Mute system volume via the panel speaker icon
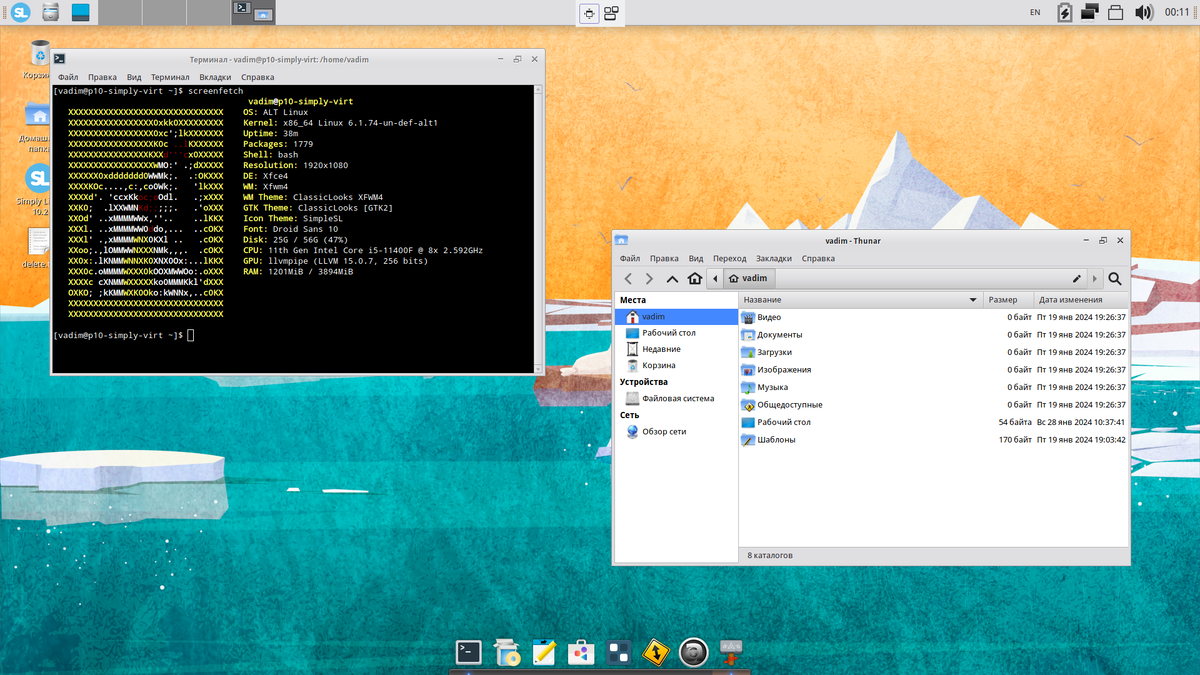Image resolution: width=1200 pixels, height=675 pixels. (1143, 12)
